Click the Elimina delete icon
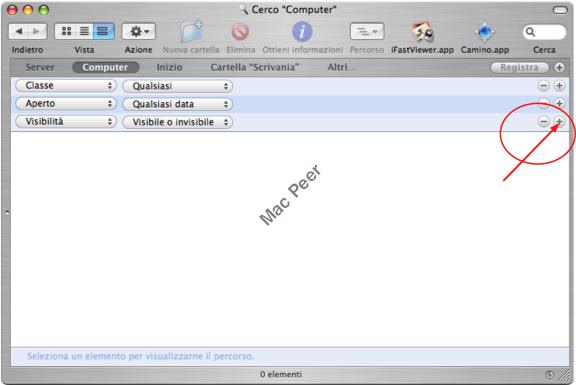Image resolution: width=576 pixels, height=385 pixels. pyautogui.click(x=240, y=32)
